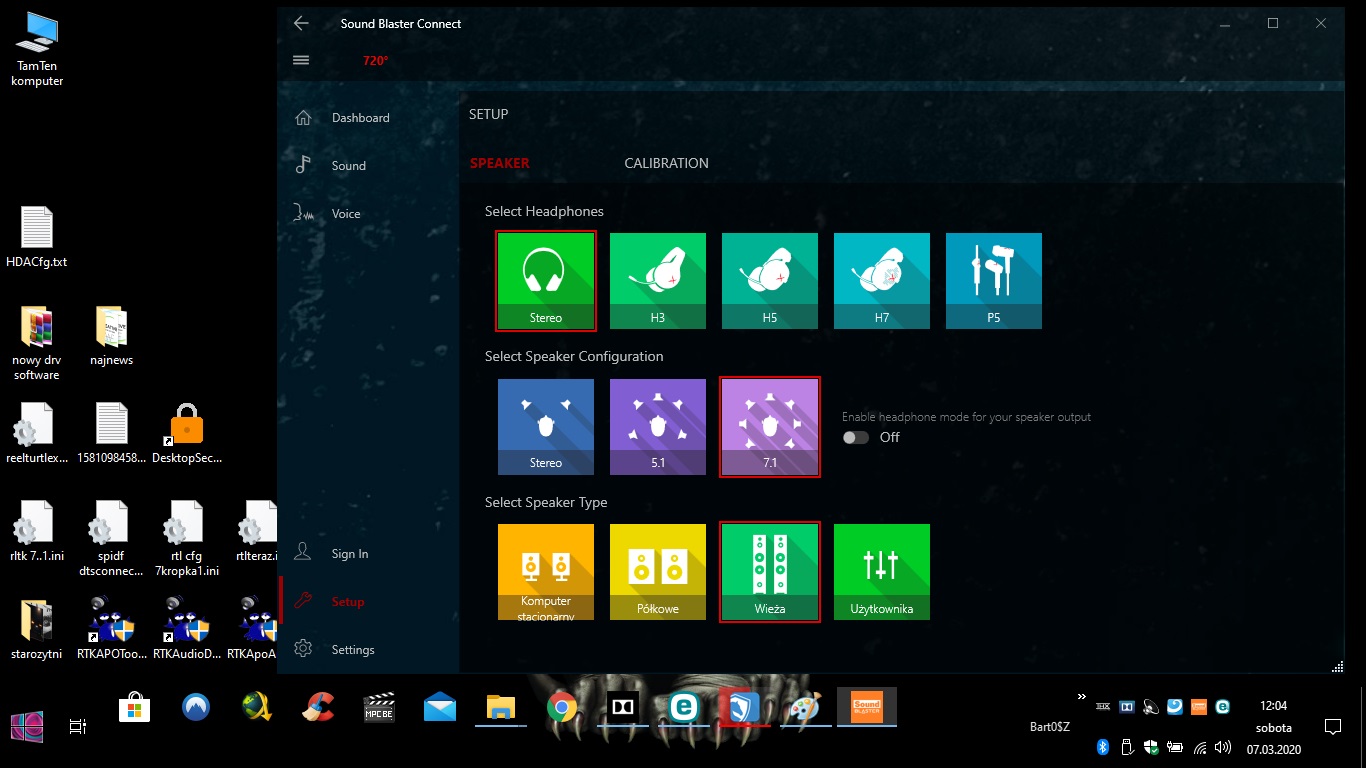Select nowy drv software archive icon
This screenshot has height=768, width=1366.
37,344
